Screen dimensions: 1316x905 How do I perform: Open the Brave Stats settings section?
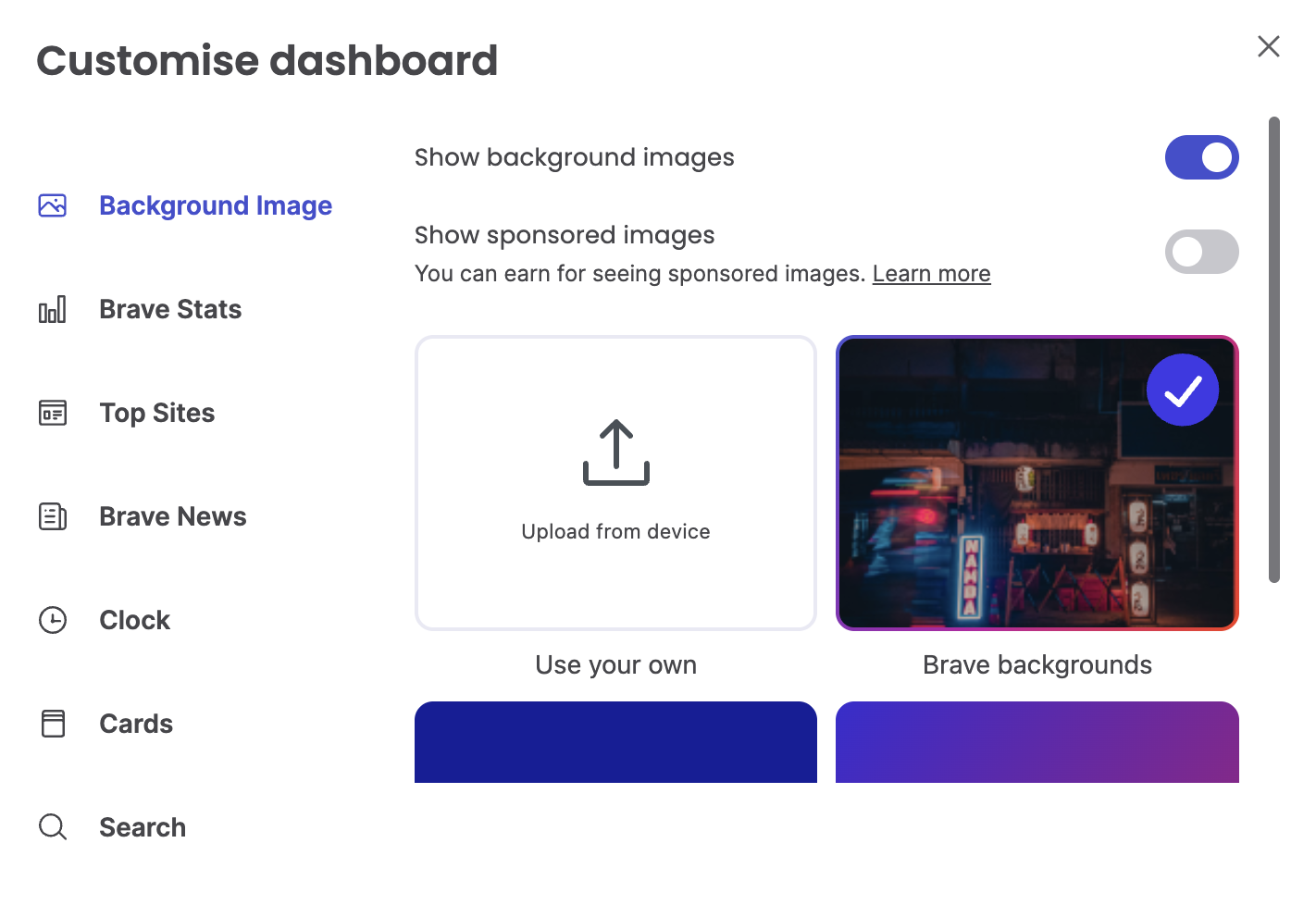point(170,309)
